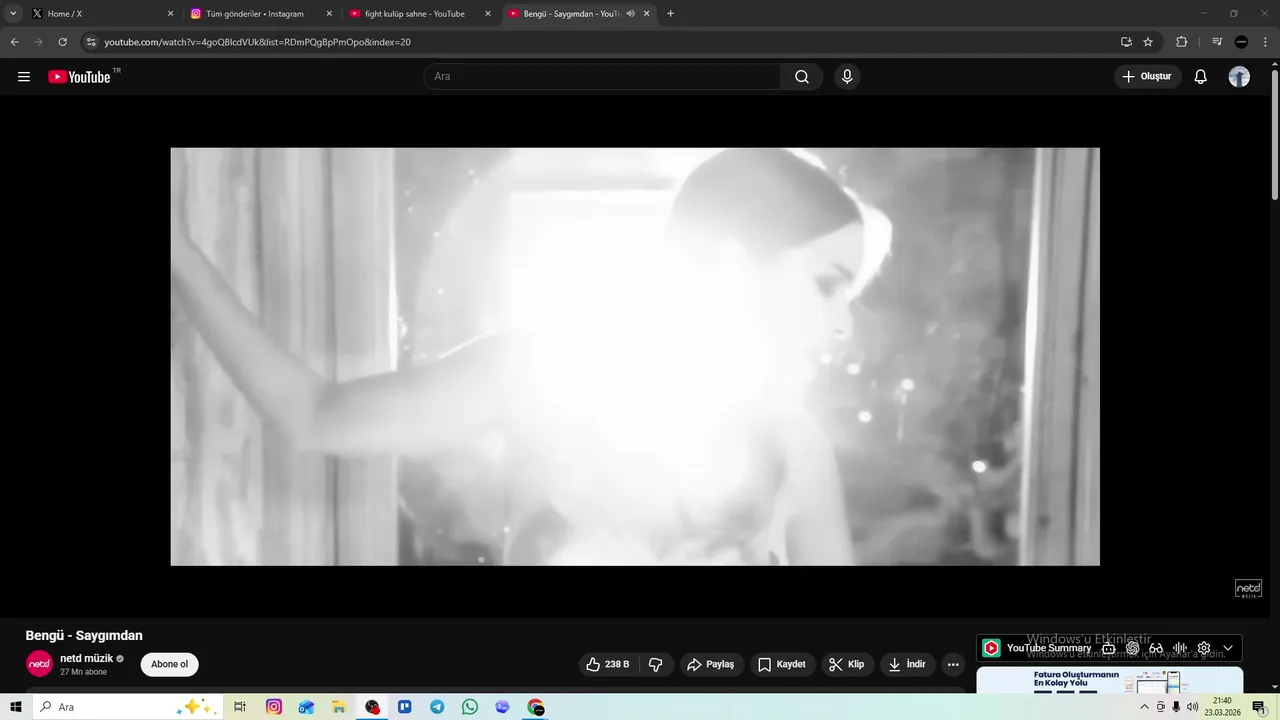
Task: Install app via the address bar install icon
Action: (x=1126, y=42)
